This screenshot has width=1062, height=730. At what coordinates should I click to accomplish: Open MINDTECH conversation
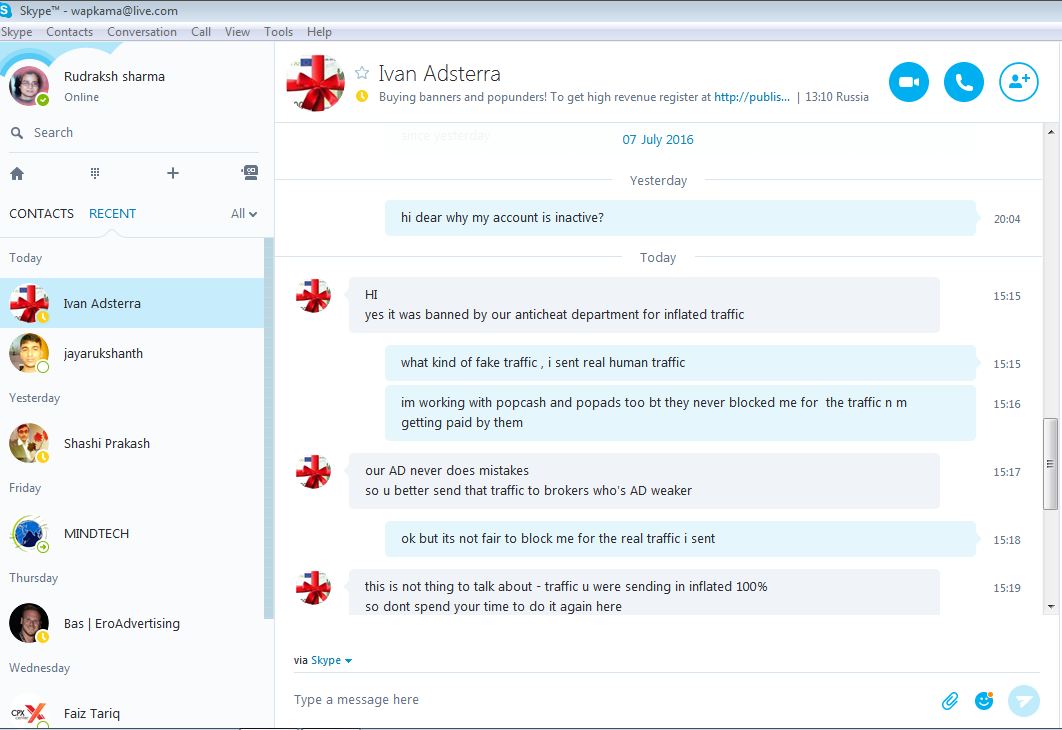pyautogui.click(x=132, y=534)
